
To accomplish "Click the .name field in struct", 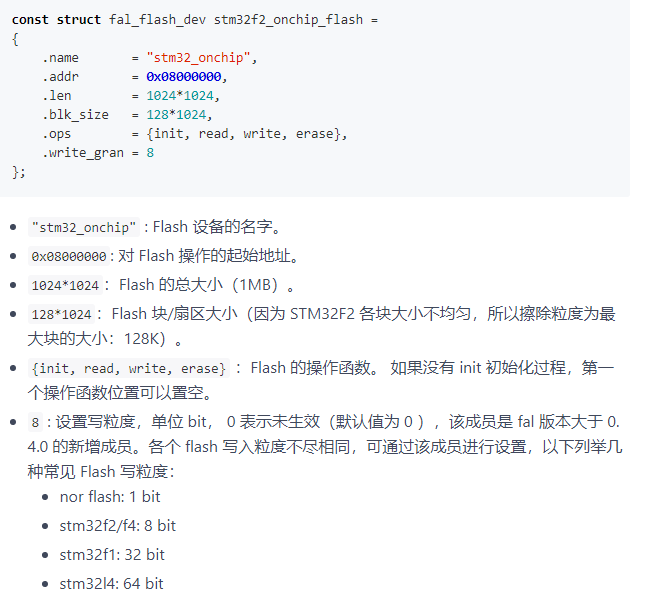I will (60, 58).
